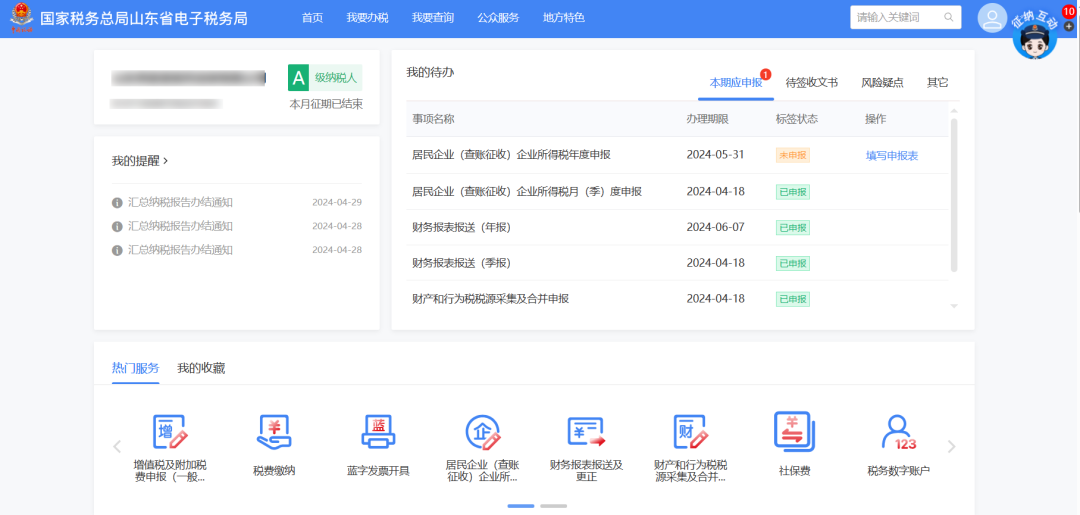Open 我要办税 menu
The width and height of the screenshot is (1080, 515).
tap(367, 18)
